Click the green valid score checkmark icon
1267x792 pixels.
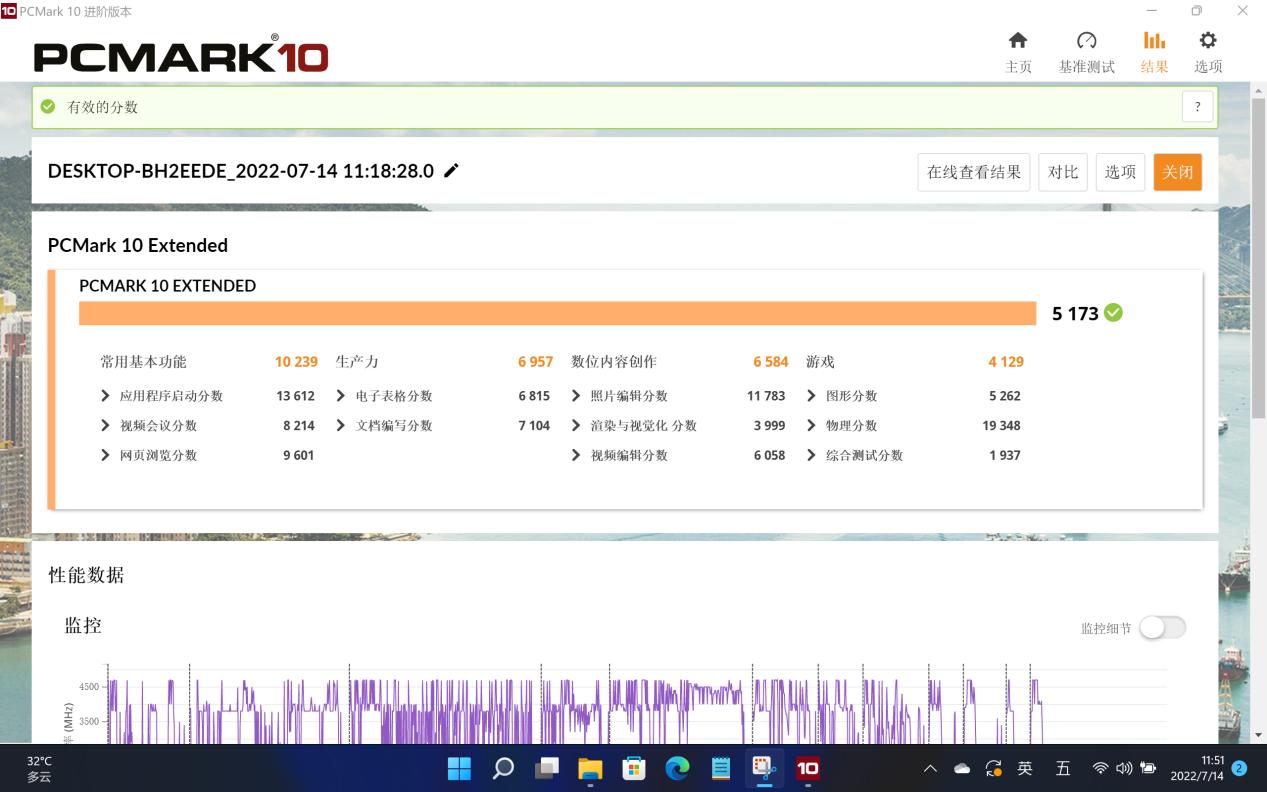[x=48, y=107]
